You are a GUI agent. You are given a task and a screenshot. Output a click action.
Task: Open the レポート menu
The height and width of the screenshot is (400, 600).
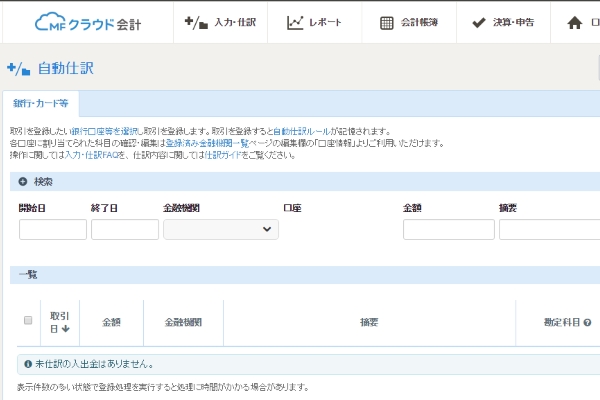pos(314,22)
